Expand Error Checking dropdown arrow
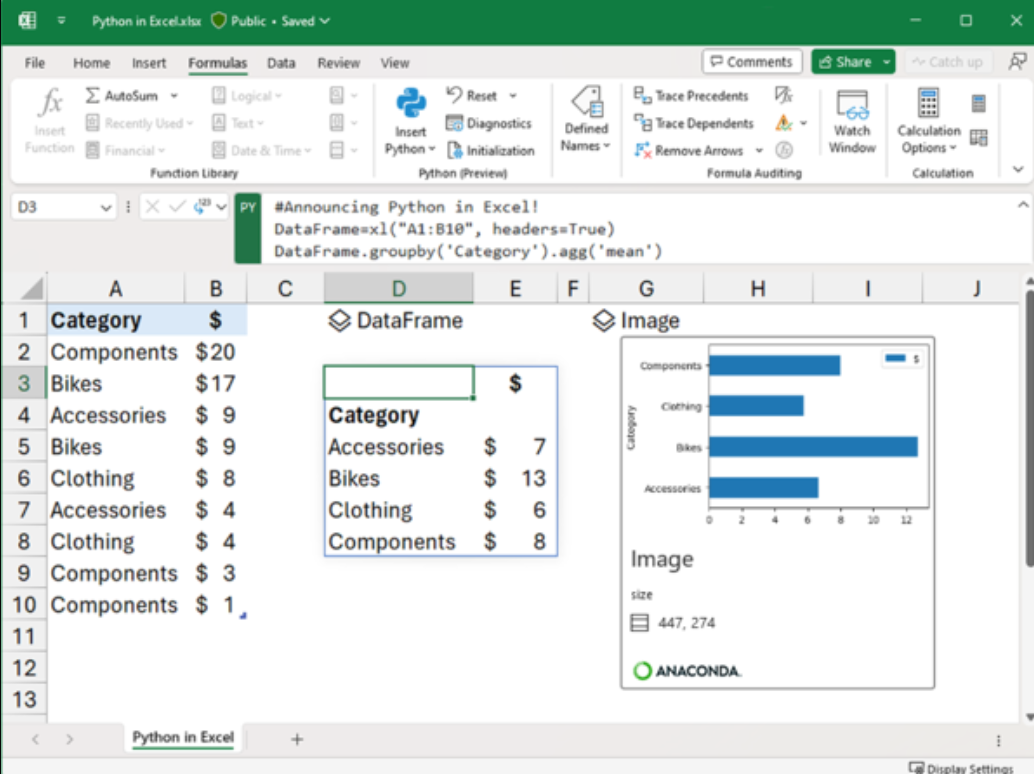The image size is (1034, 774). point(803,123)
